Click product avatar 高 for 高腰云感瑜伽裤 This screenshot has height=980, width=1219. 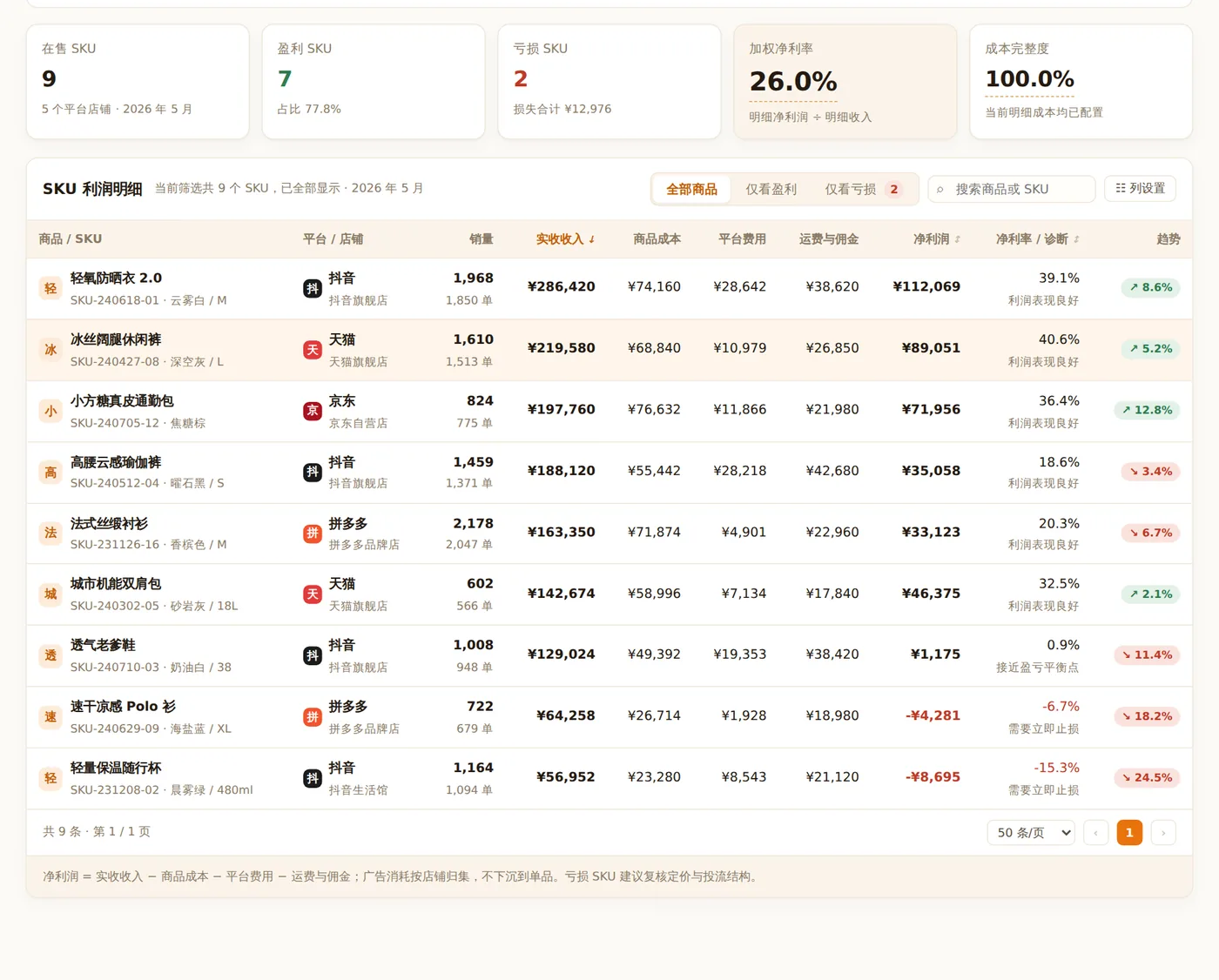click(x=51, y=472)
